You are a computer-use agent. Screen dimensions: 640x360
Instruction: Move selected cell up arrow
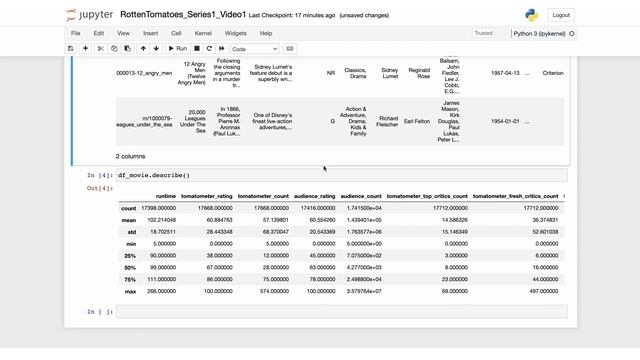pos(143,49)
